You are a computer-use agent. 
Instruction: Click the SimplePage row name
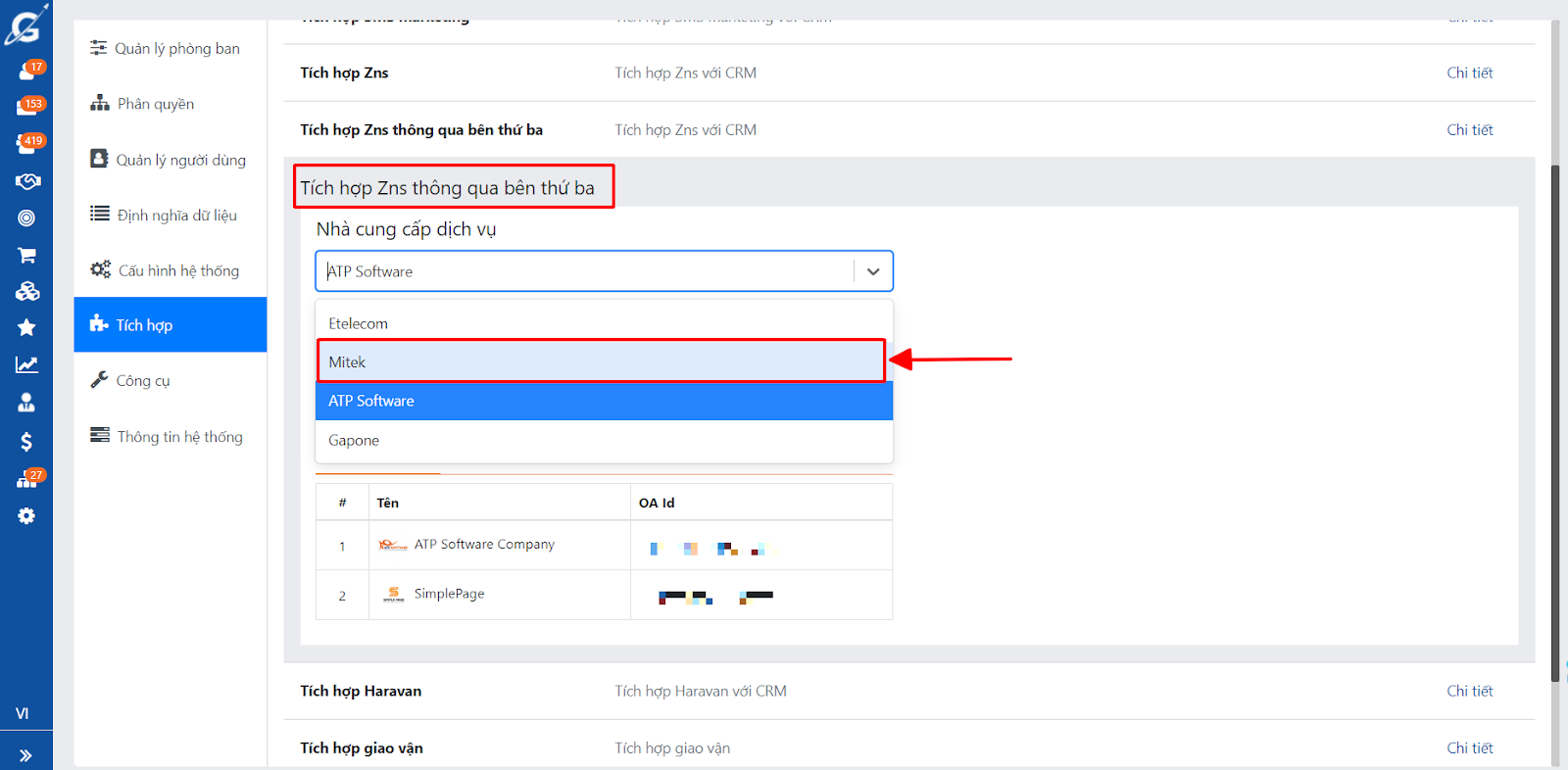pos(449,594)
